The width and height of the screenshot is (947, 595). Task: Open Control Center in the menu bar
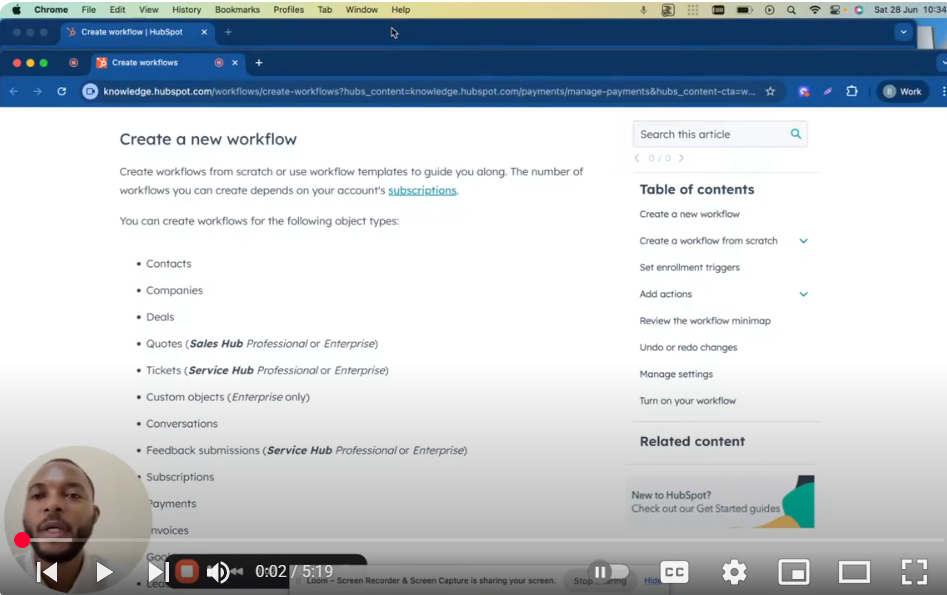click(x=835, y=10)
